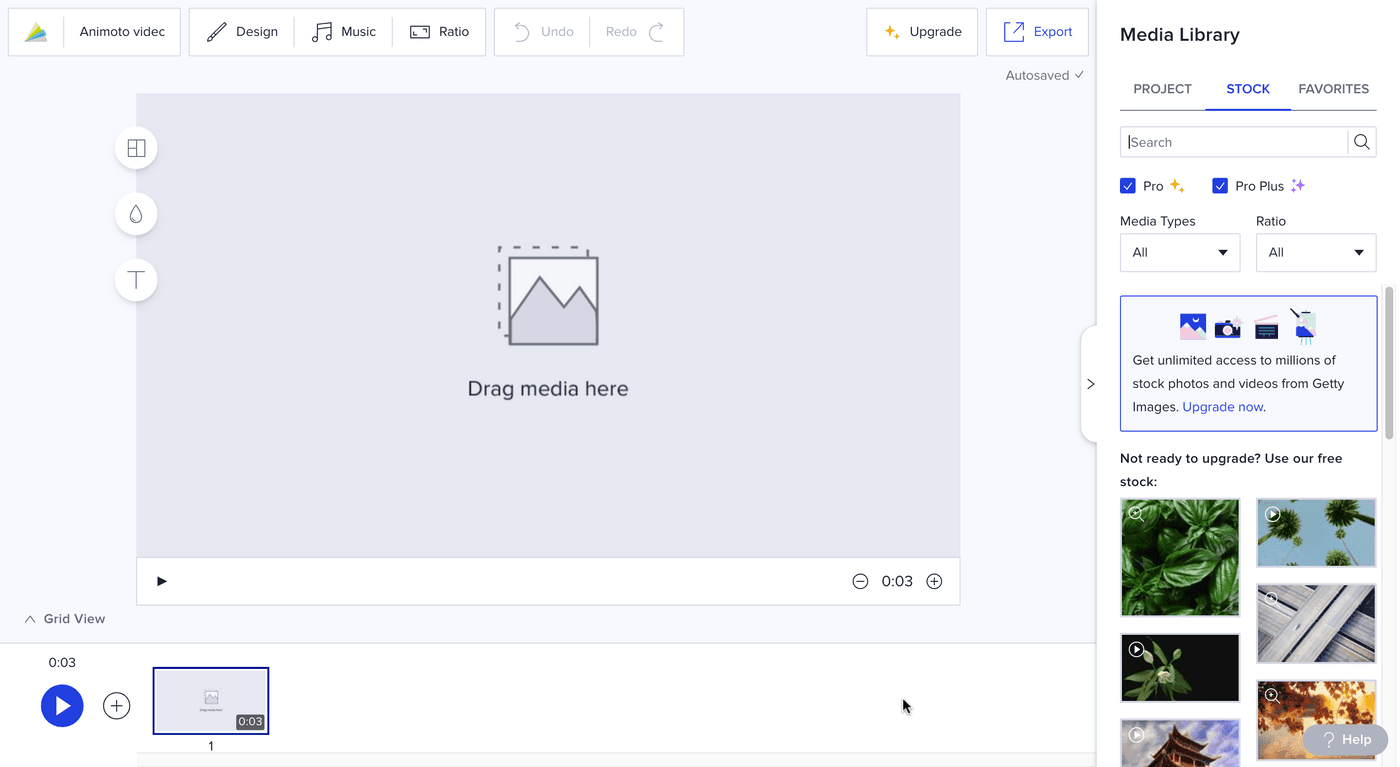Open the stock Ratio filter dropdown

click(x=1316, y=253)
